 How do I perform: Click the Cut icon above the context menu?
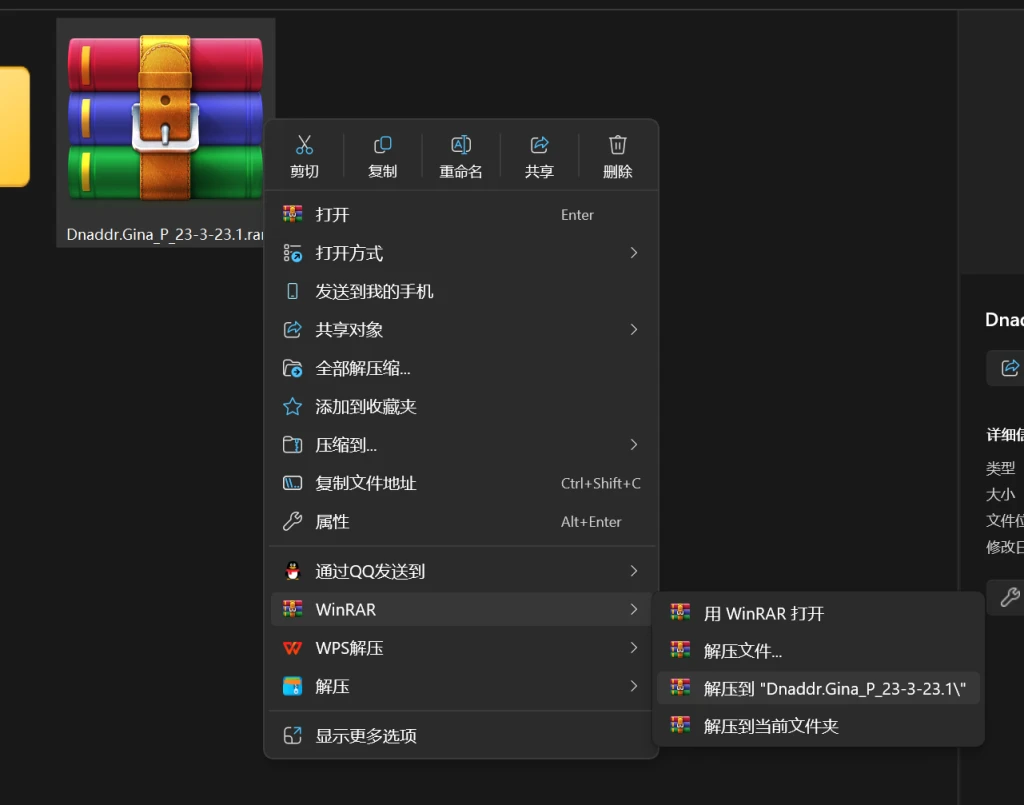[x=304, y=144]
